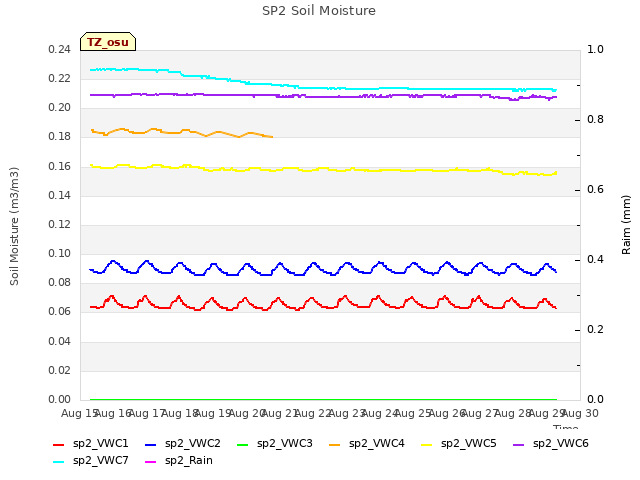Click the Raim (mm) right axis label
Viewport: 640px width, 480px height.
coord(626,225)
